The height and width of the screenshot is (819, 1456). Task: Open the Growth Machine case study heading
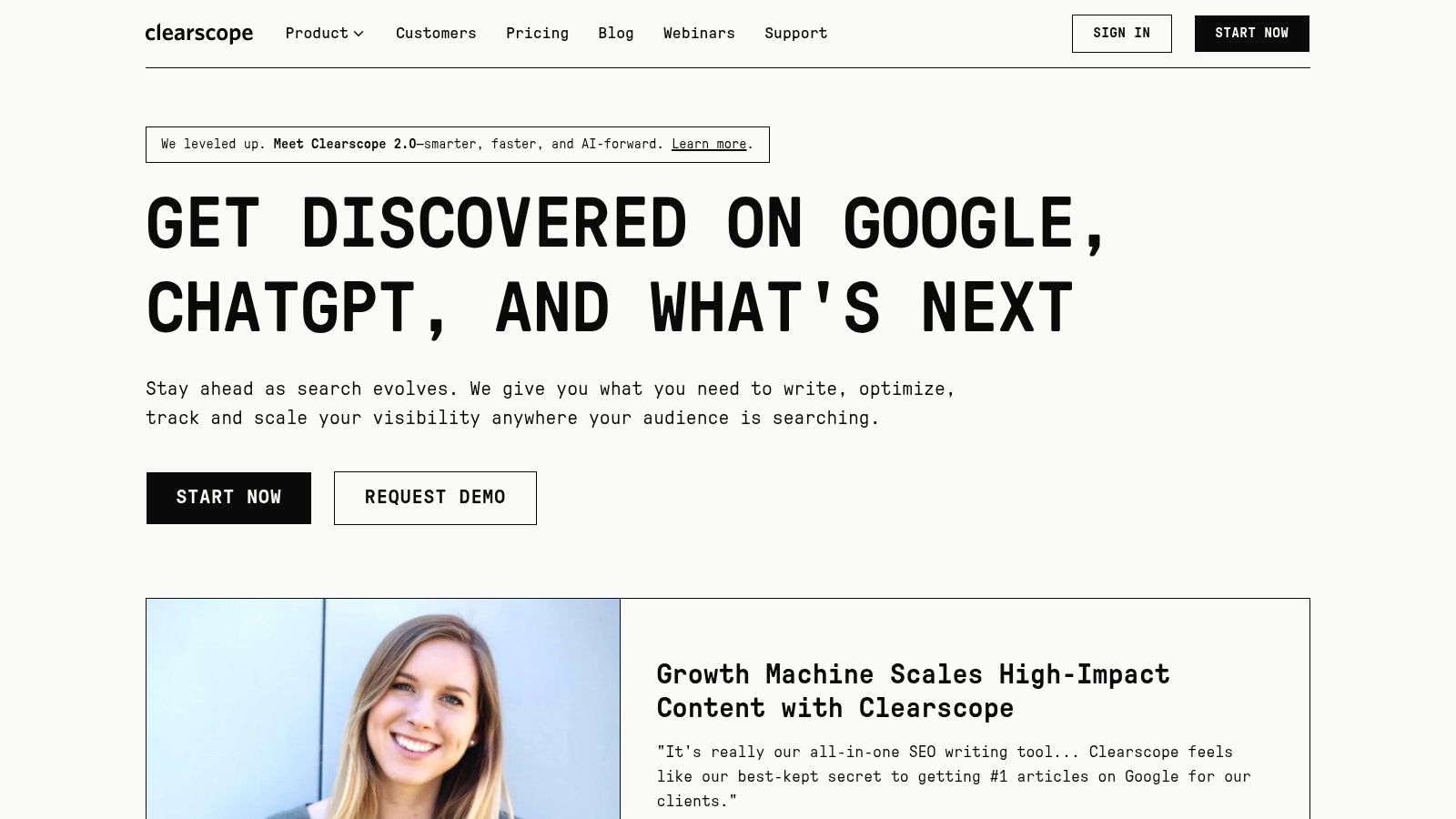[x=913, y=692]
